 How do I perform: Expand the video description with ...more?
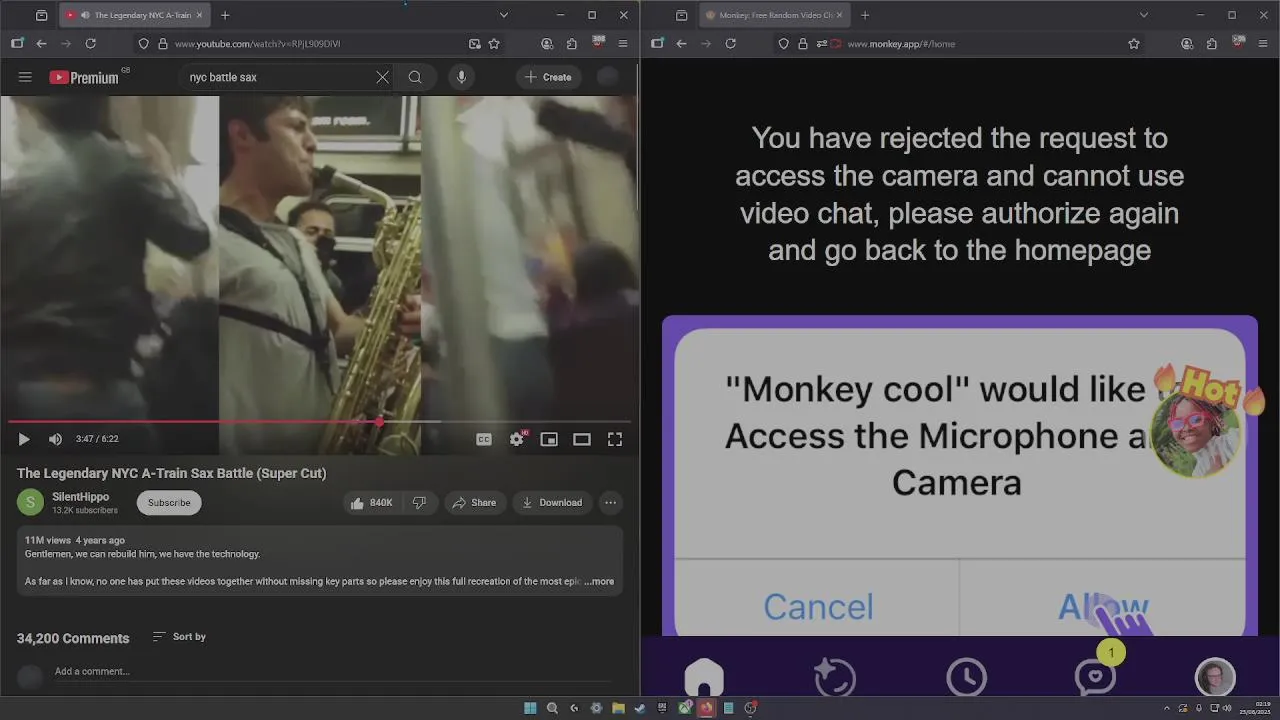point(600,581)
